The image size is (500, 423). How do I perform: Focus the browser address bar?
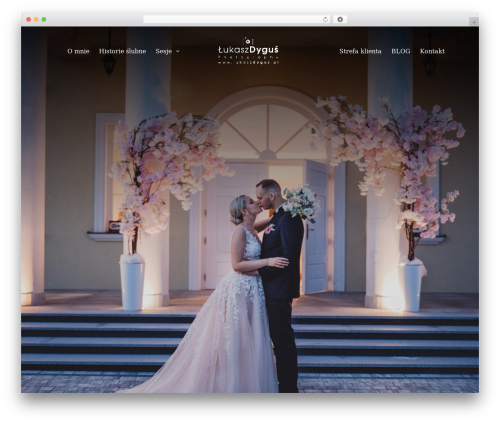(x=232, y=19)
